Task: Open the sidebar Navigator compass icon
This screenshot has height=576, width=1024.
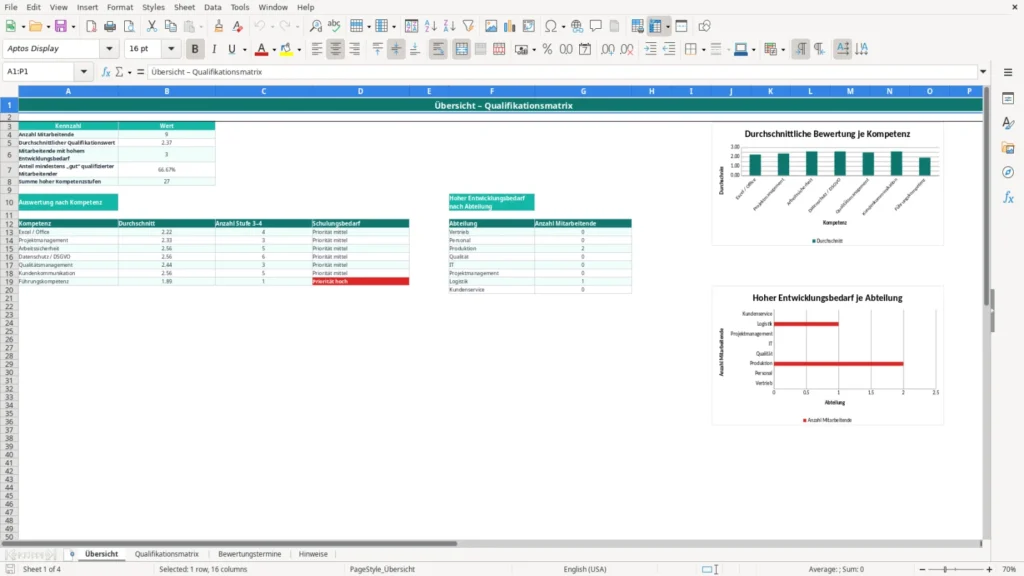Action: point(1008,172)
